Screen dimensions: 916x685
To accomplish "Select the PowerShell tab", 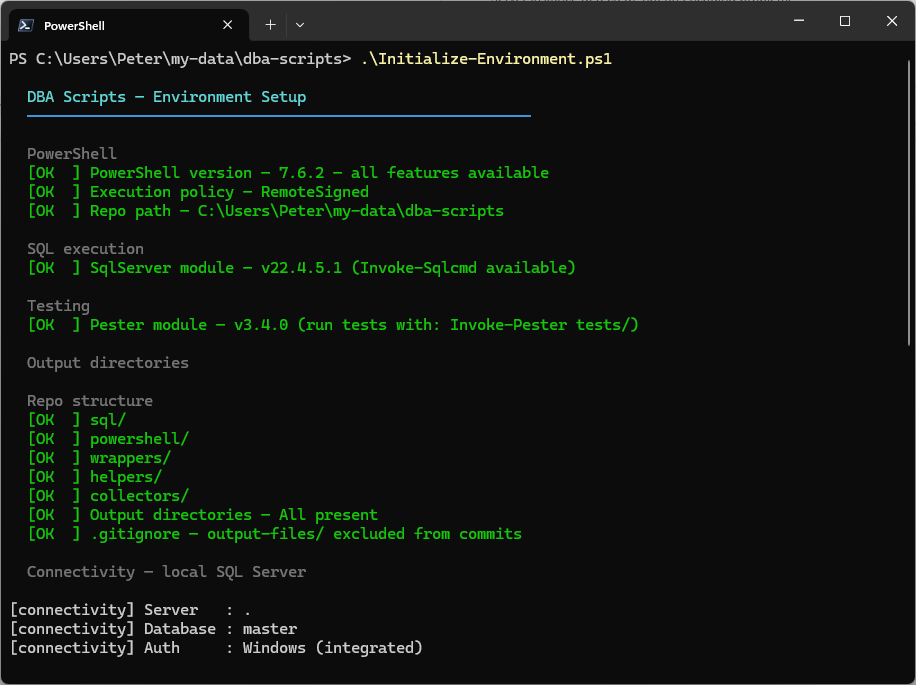I will click(x=129, y=25).
